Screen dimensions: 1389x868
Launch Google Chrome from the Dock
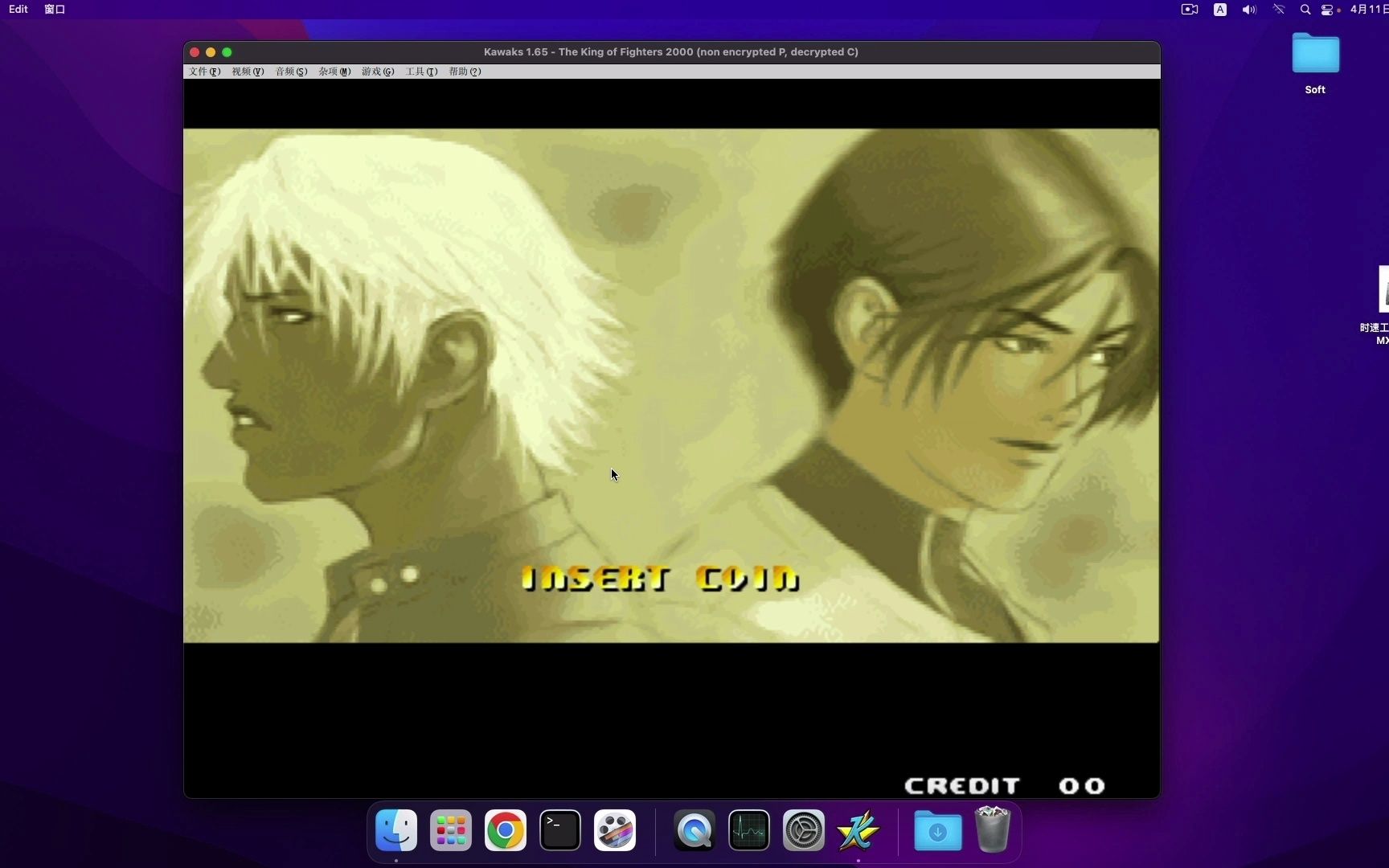506,830
